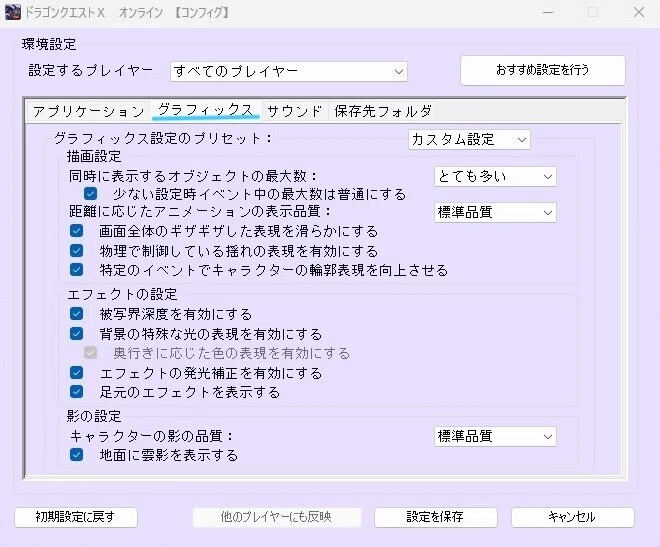Screen dimensions: 660x547
Task: Expand the 同時に表示するオブジェクトの最大数 dropdown
Action: [x=495, y=177]
